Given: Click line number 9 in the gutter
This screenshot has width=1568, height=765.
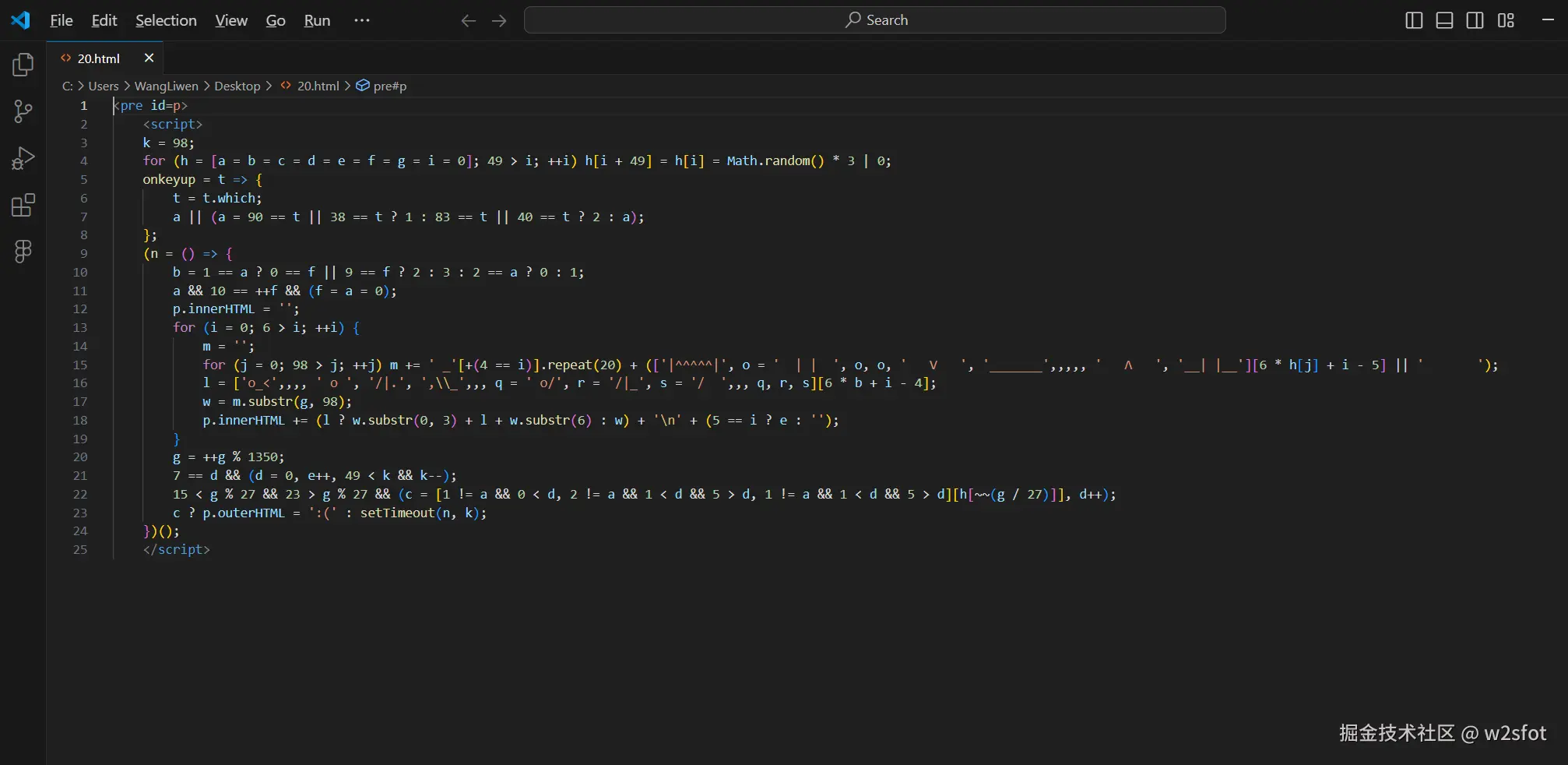Looking at the screenshot, I should [83, 253].
